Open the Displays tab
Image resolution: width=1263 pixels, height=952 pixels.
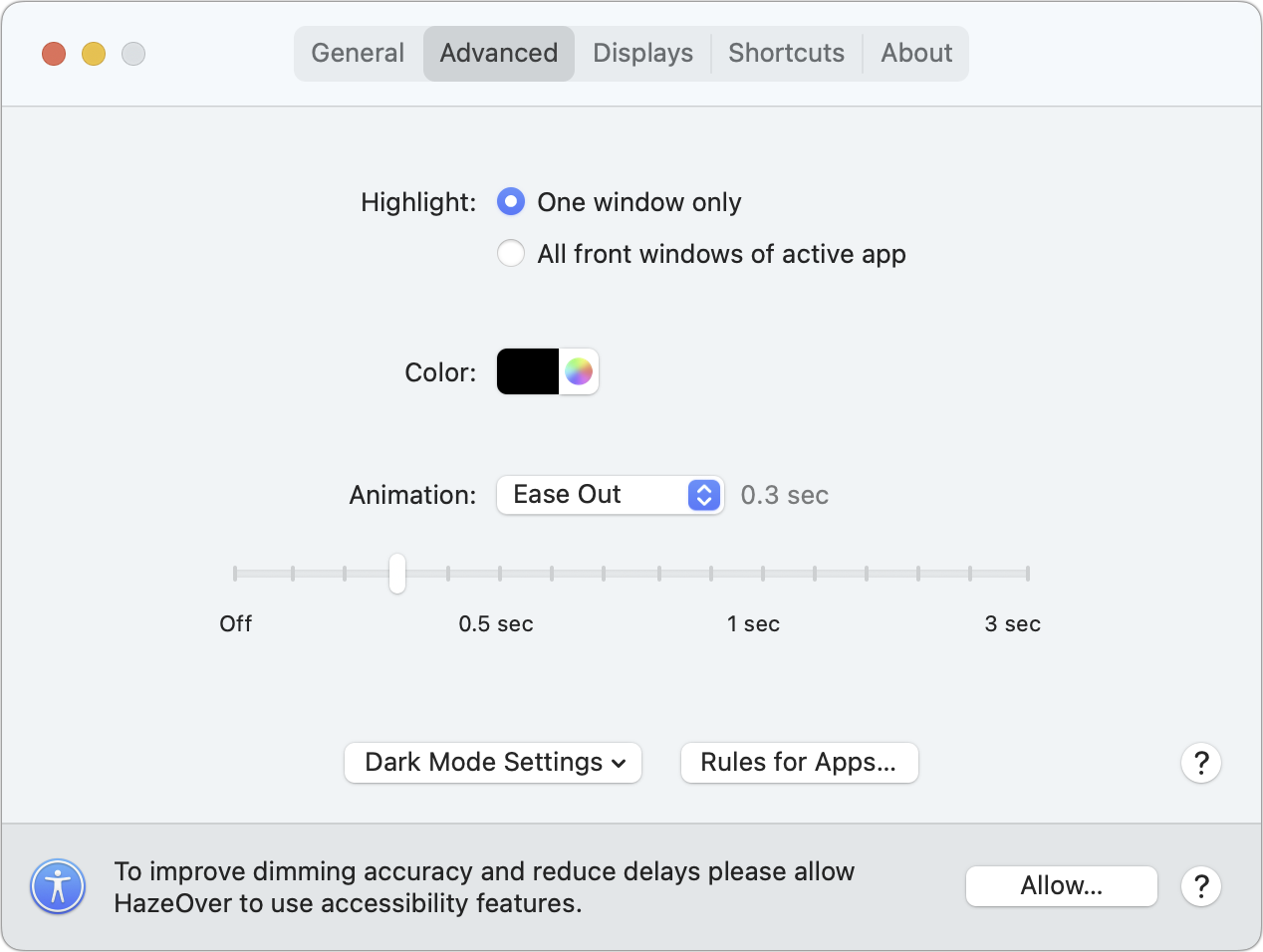(x=642, y=54)
